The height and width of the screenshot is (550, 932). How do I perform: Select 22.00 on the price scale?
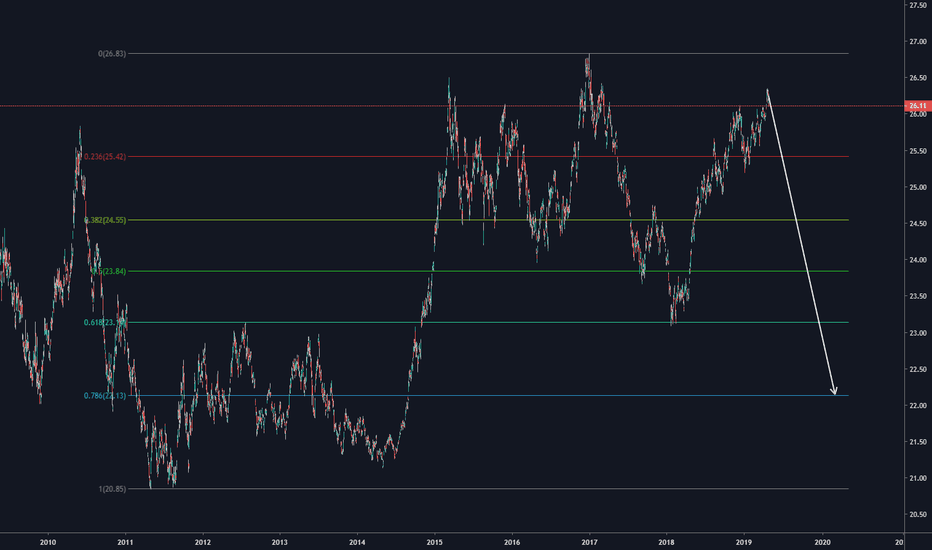(918, 406)
